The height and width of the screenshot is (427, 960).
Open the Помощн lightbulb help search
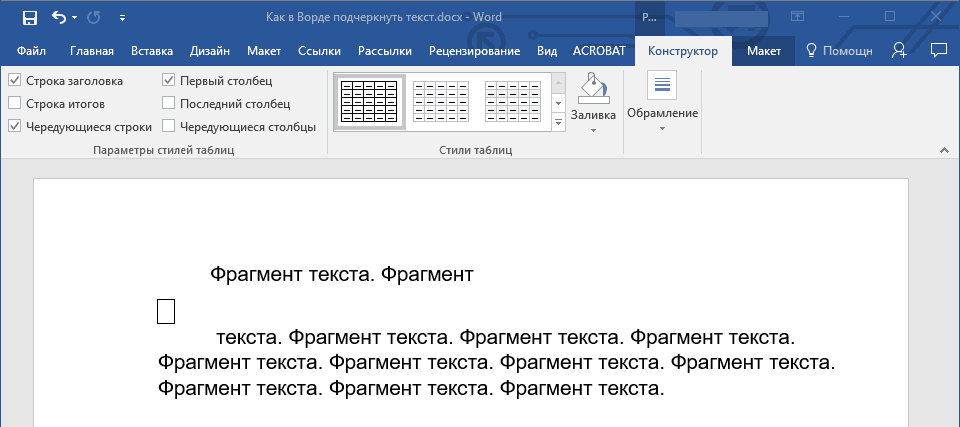(x=839, y=50)
